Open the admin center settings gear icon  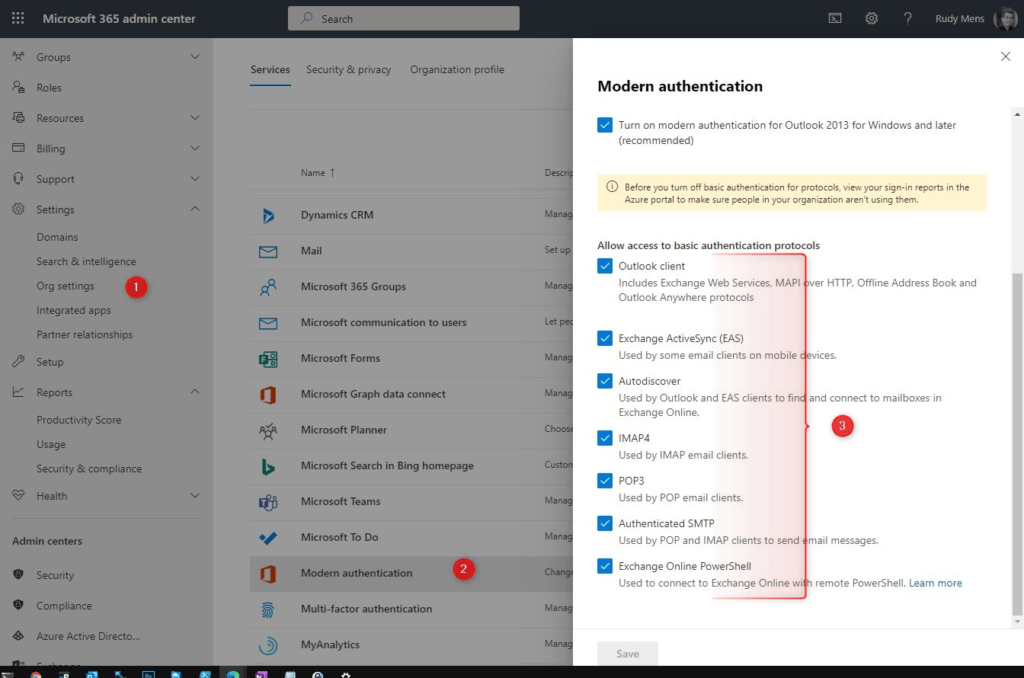871,17
